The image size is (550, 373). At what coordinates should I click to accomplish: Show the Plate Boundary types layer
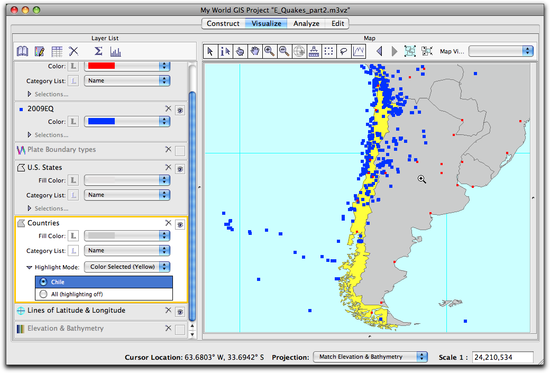point(180,151)
